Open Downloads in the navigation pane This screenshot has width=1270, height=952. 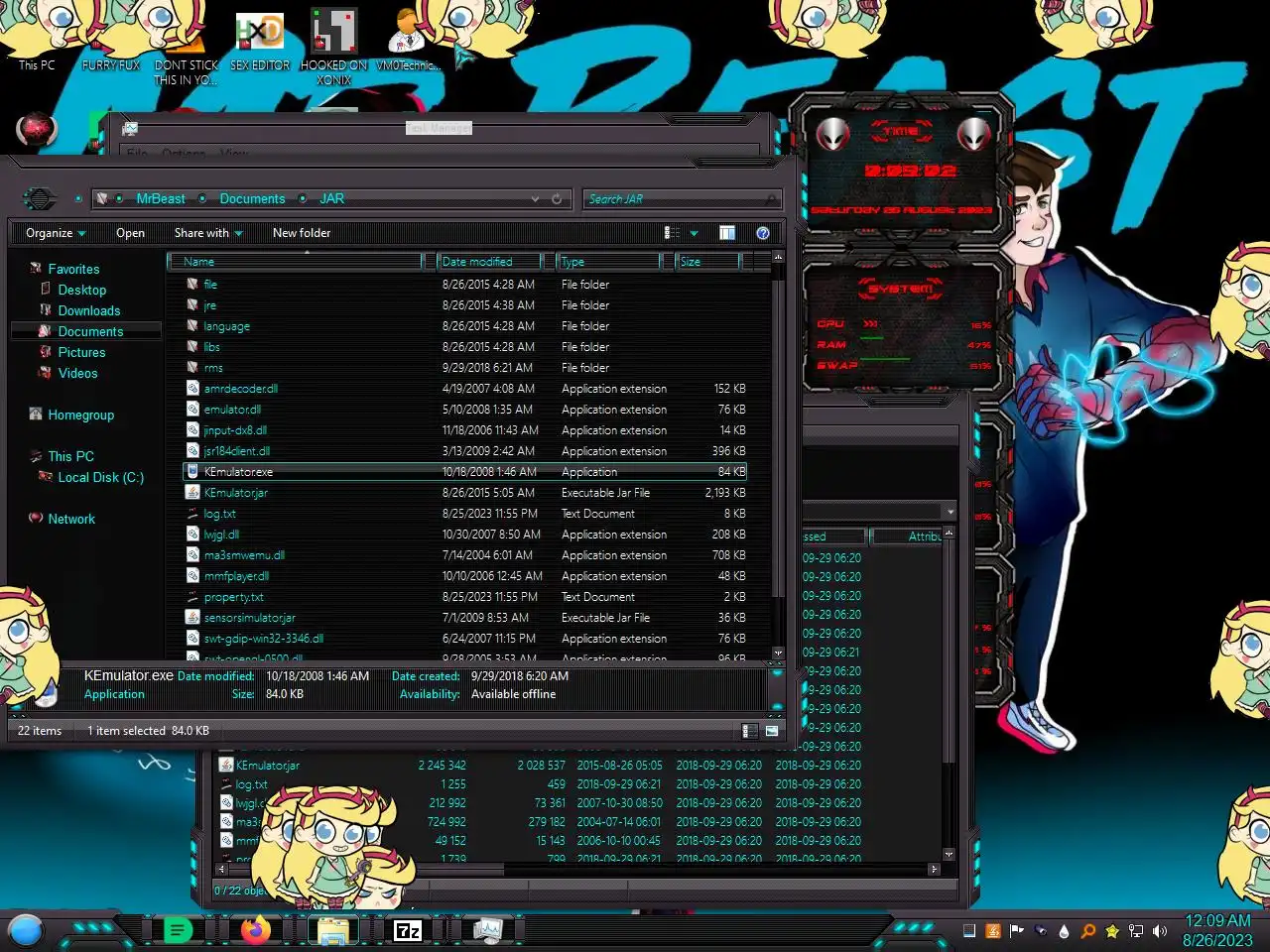[x=88, y=310]
